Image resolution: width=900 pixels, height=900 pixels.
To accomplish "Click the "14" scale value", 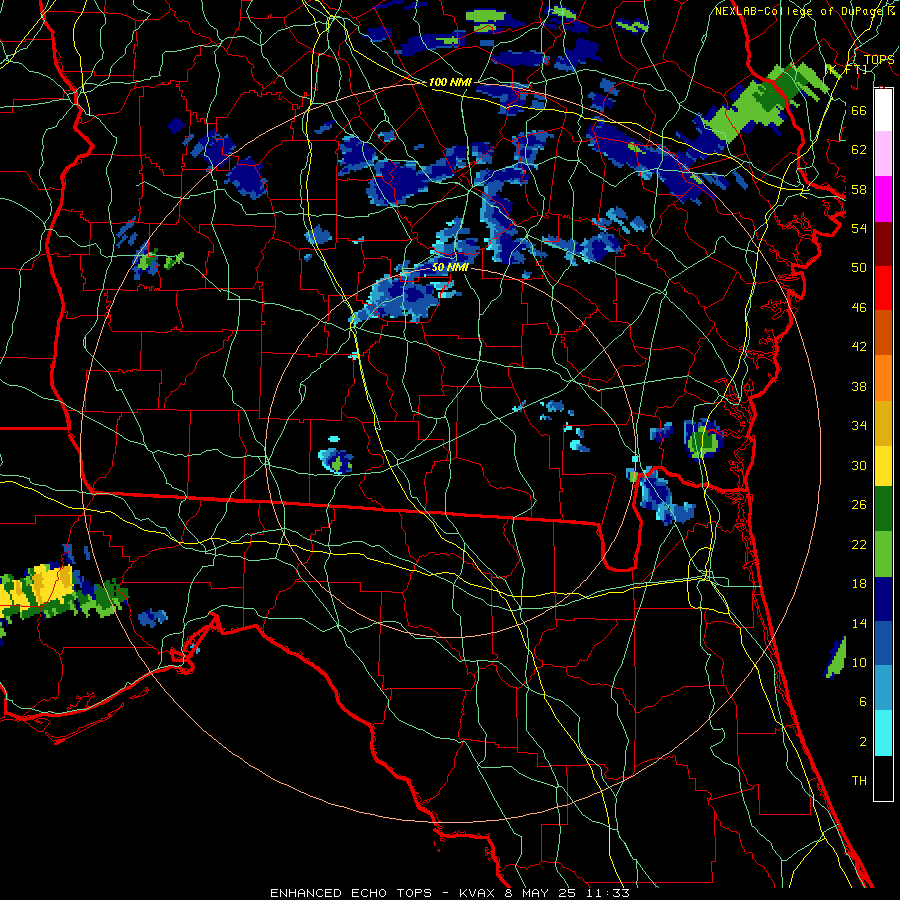I will [x=859, y=623].
